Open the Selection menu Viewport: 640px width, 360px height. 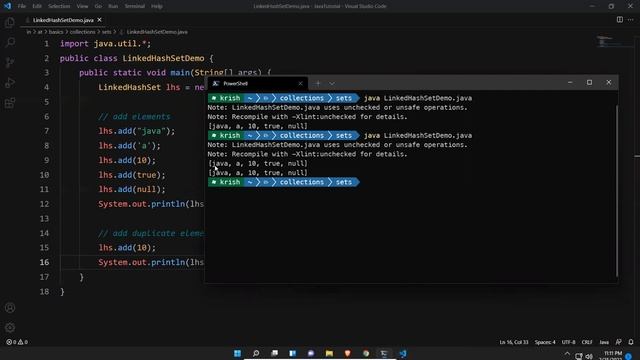[x=59, y=6]
